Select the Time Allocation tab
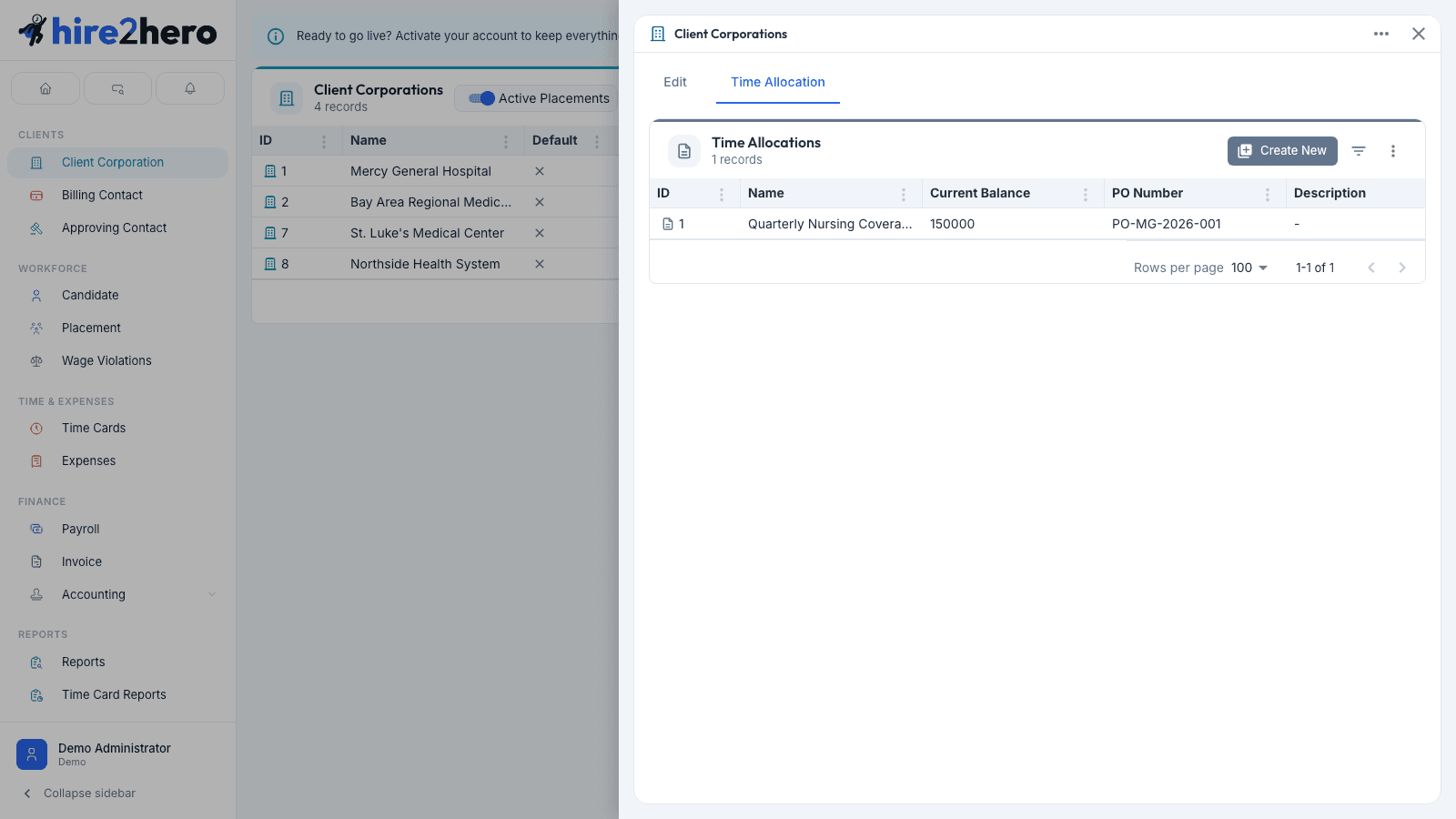Viewport: 1456px width, 819px height. point(778,82)
